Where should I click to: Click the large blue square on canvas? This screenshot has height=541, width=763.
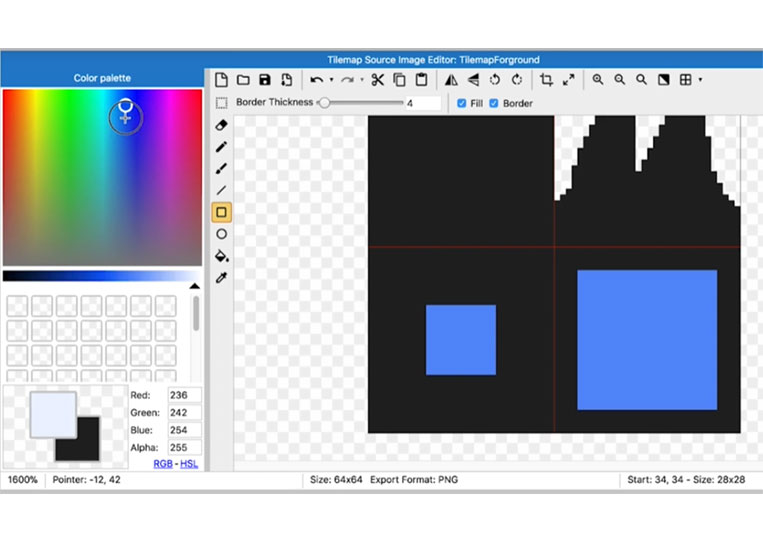click(x=647, y=340)
